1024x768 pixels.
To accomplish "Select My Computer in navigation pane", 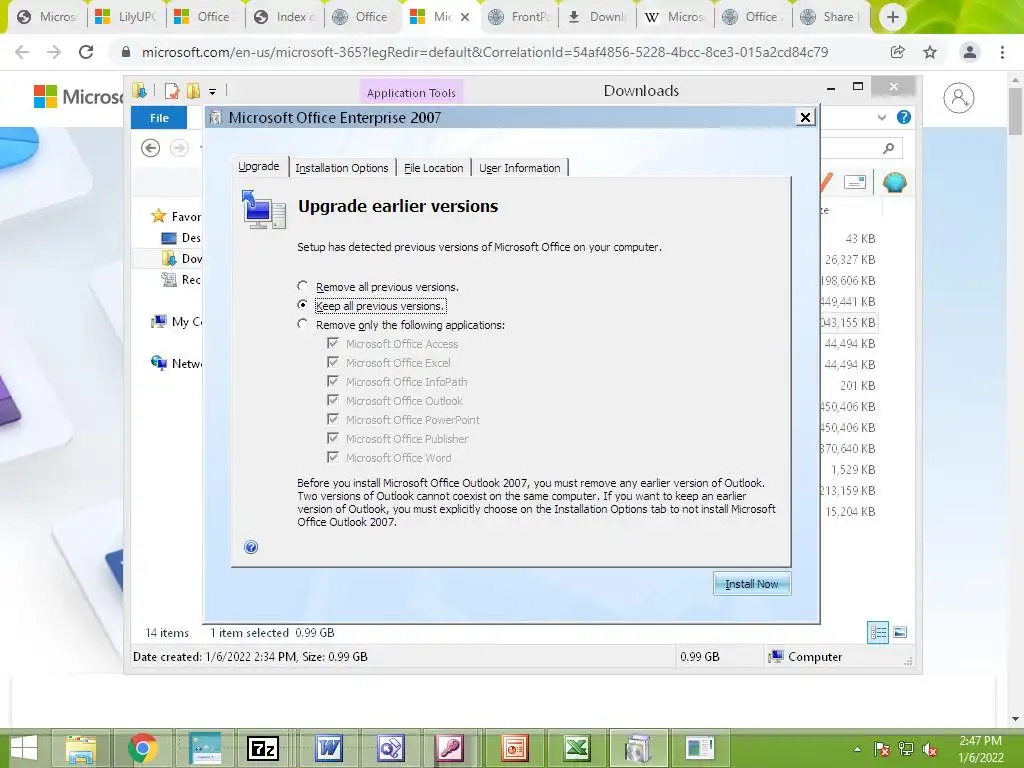I will (x=176, y=321).
